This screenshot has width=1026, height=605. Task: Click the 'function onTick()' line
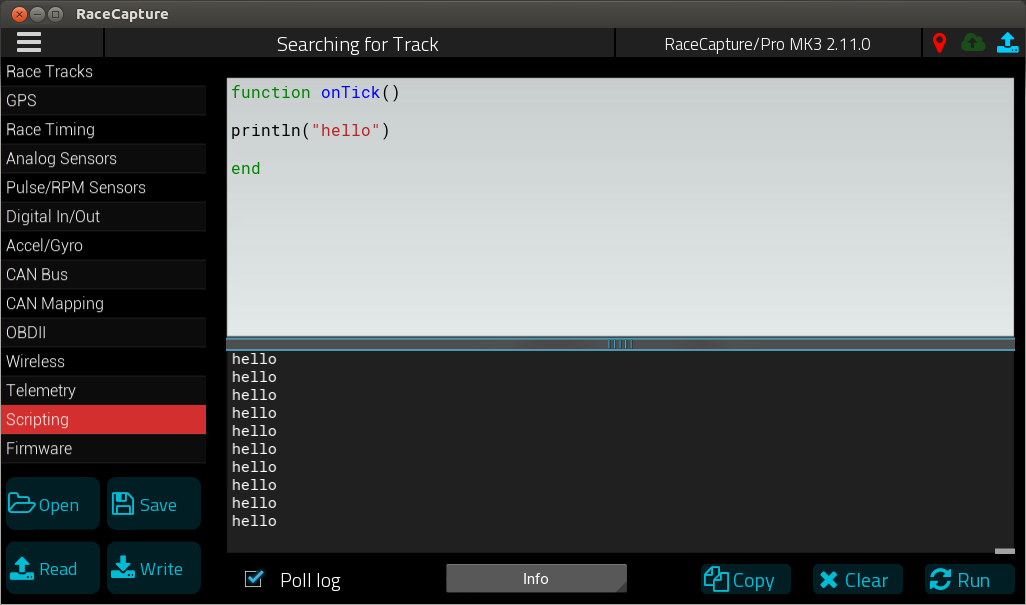pyautogui.click(x=315, y=93)
